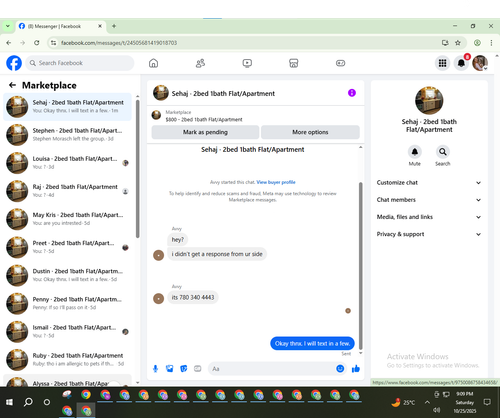Screen dimensions: 500x418
Task: Expand Chat members section
Action: (429, 200)
